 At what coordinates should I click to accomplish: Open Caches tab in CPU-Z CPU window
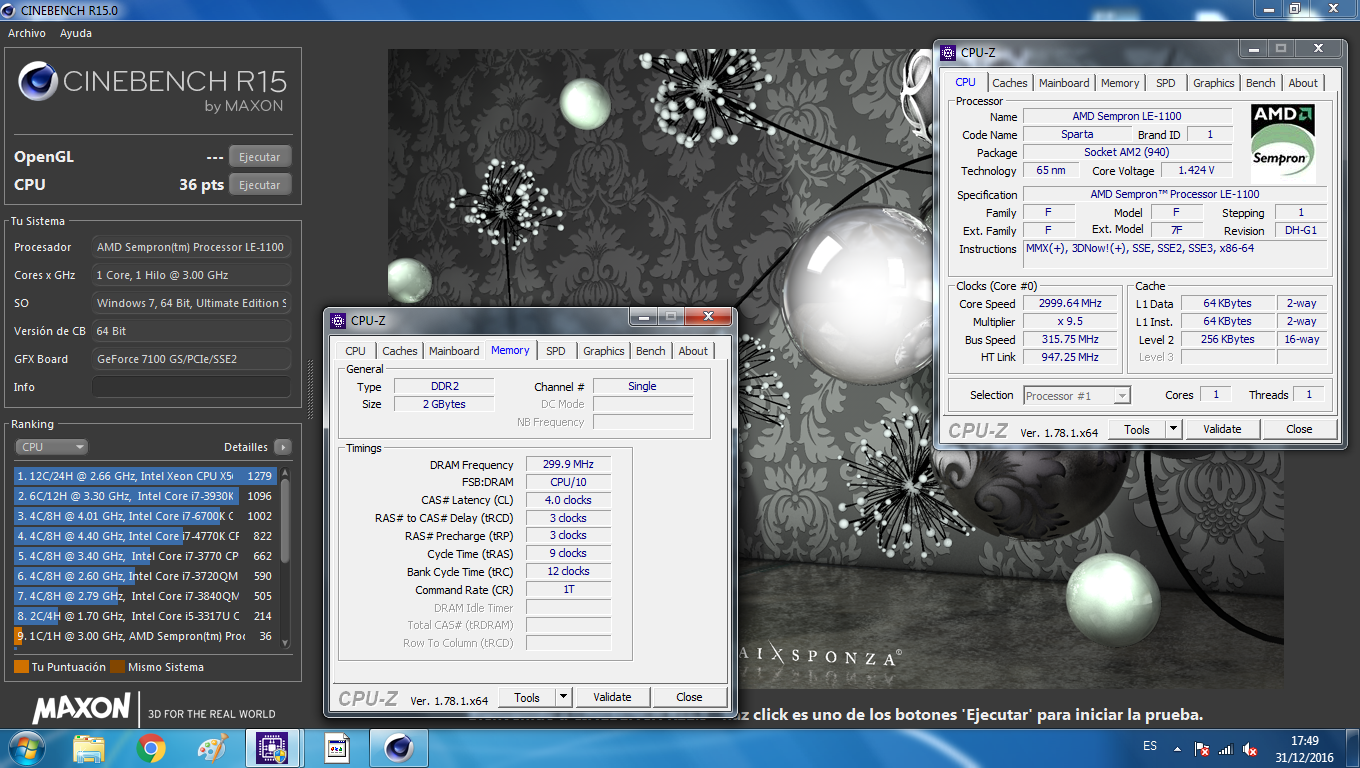1009,83
